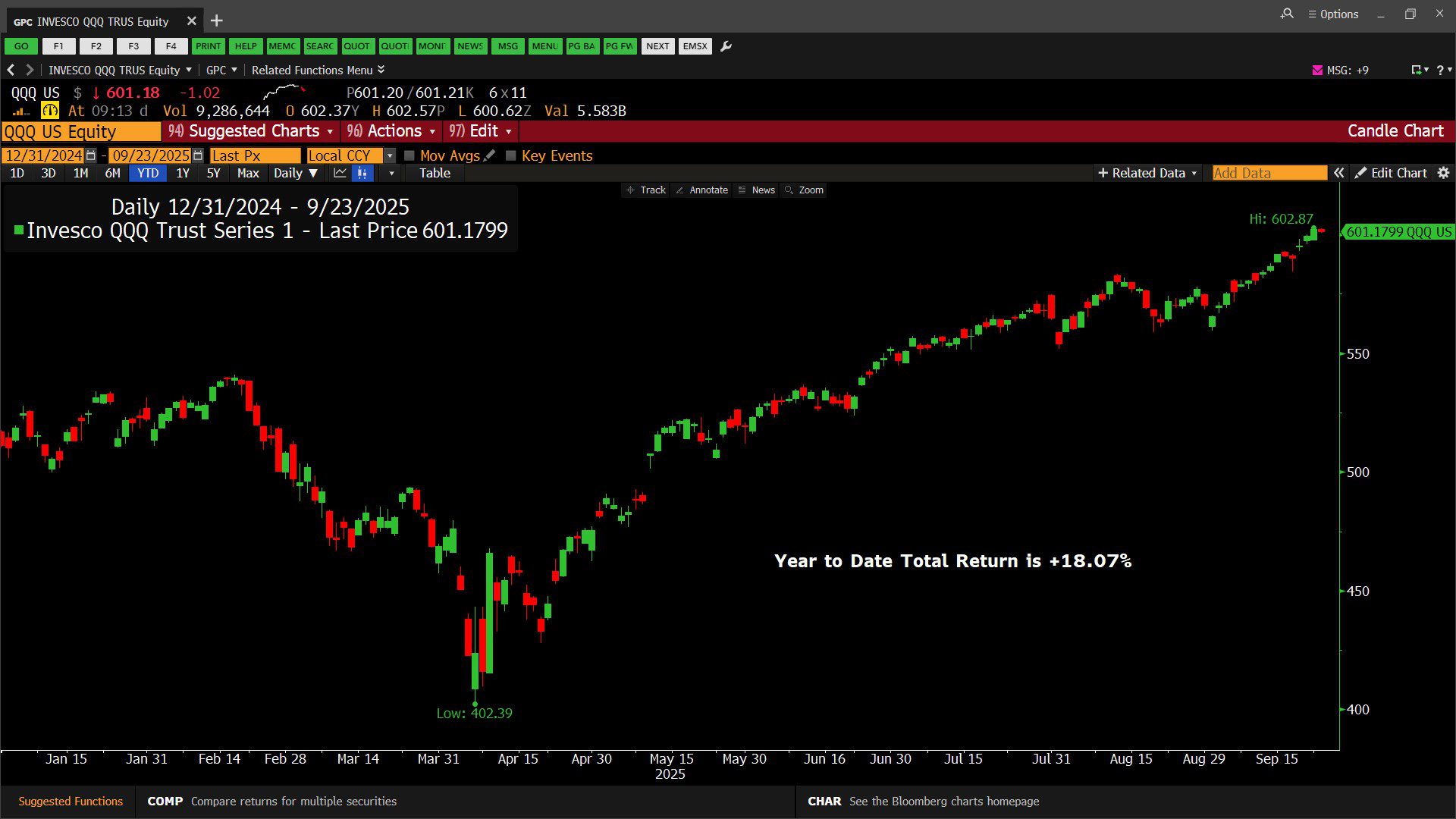This screenshot has height=819, width=1456.
Task: Switch to the line chart type icon
Action: [340, 174]
